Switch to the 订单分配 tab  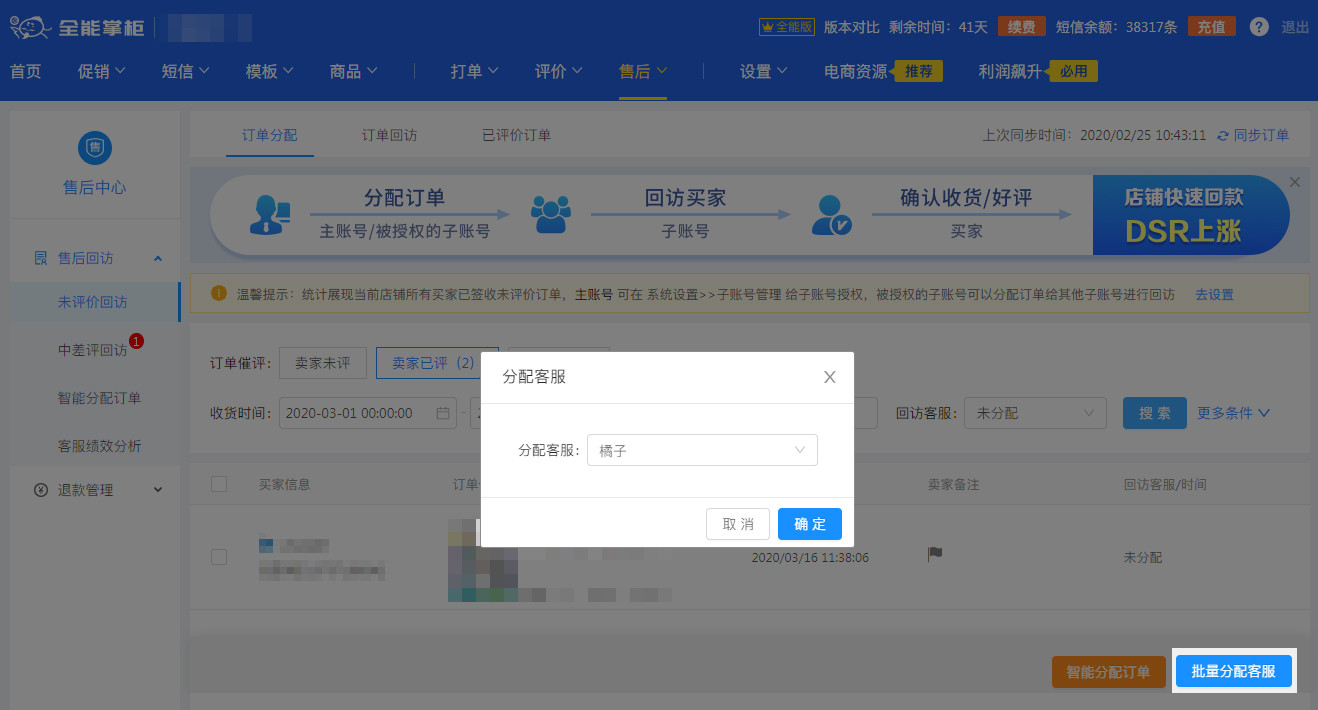coord(270,135)
